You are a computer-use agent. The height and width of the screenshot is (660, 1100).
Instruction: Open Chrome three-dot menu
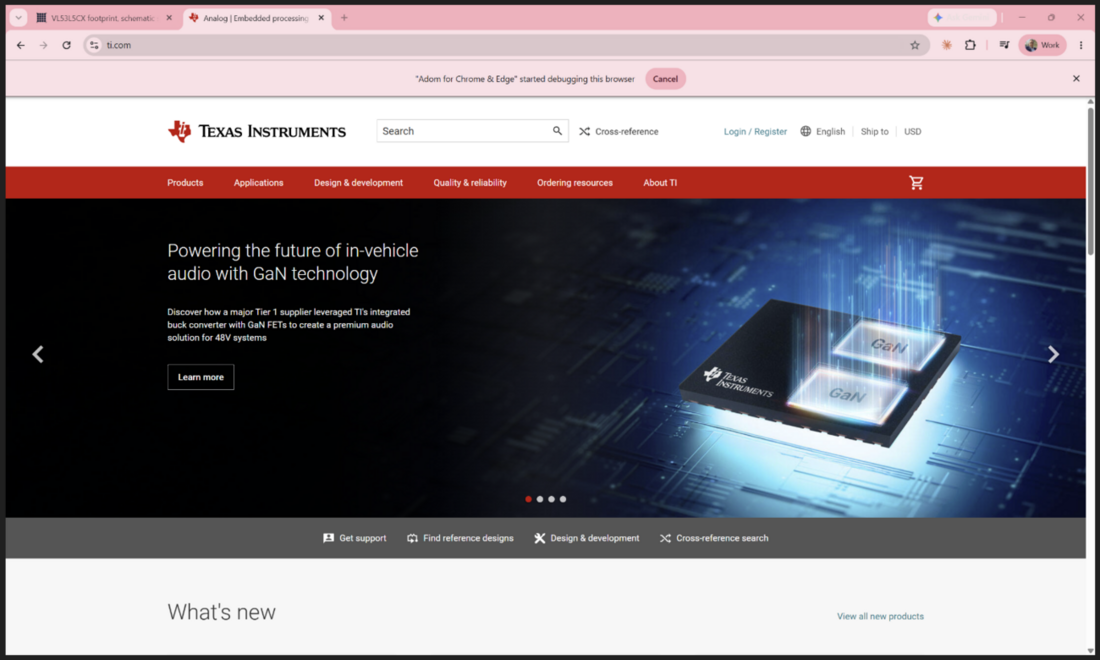point(1080,45)
